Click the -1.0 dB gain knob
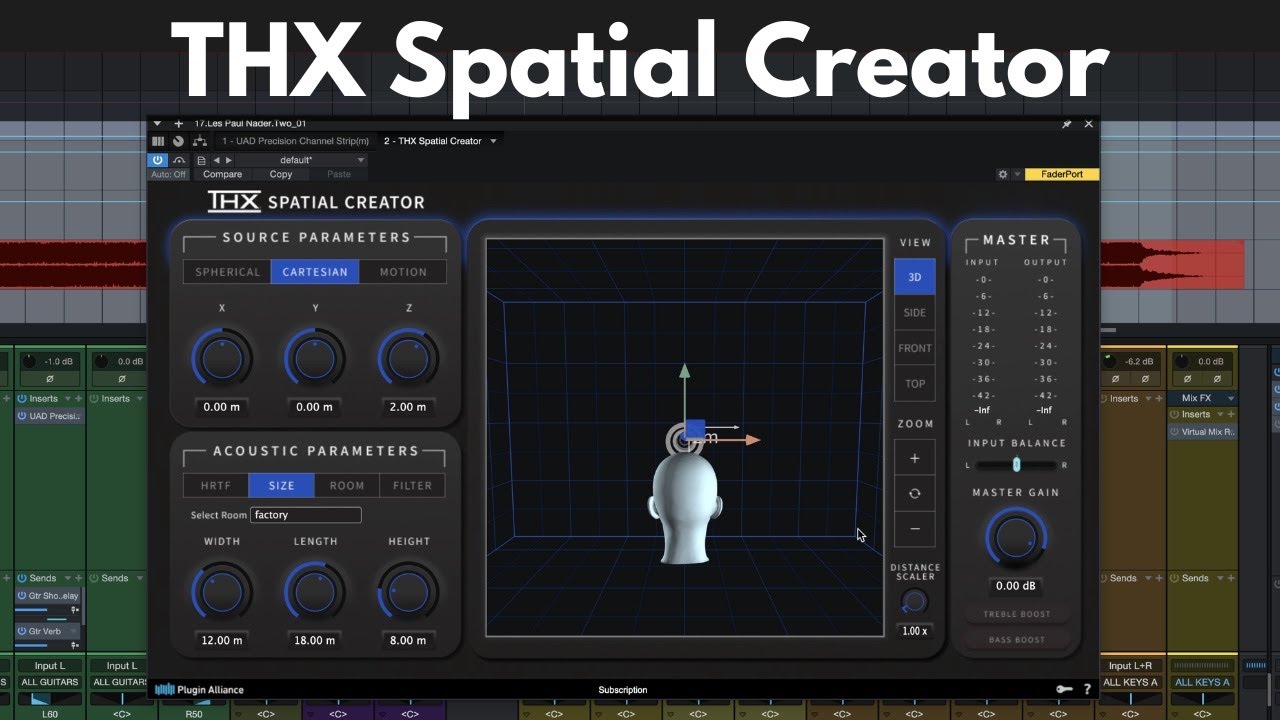Viewport: 1280px width, 720px height. (x=29, y=361)
